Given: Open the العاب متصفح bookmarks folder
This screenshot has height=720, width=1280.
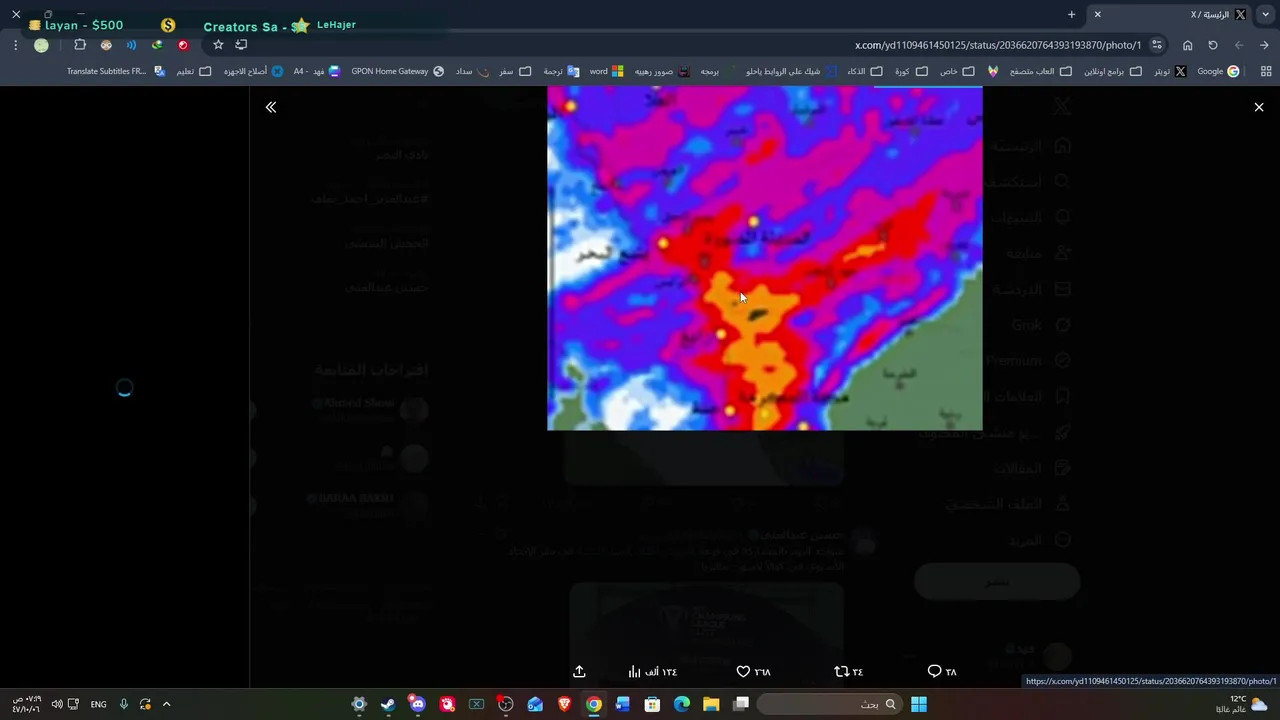Looking at the screenshot, I should [x=1040, y=72].
